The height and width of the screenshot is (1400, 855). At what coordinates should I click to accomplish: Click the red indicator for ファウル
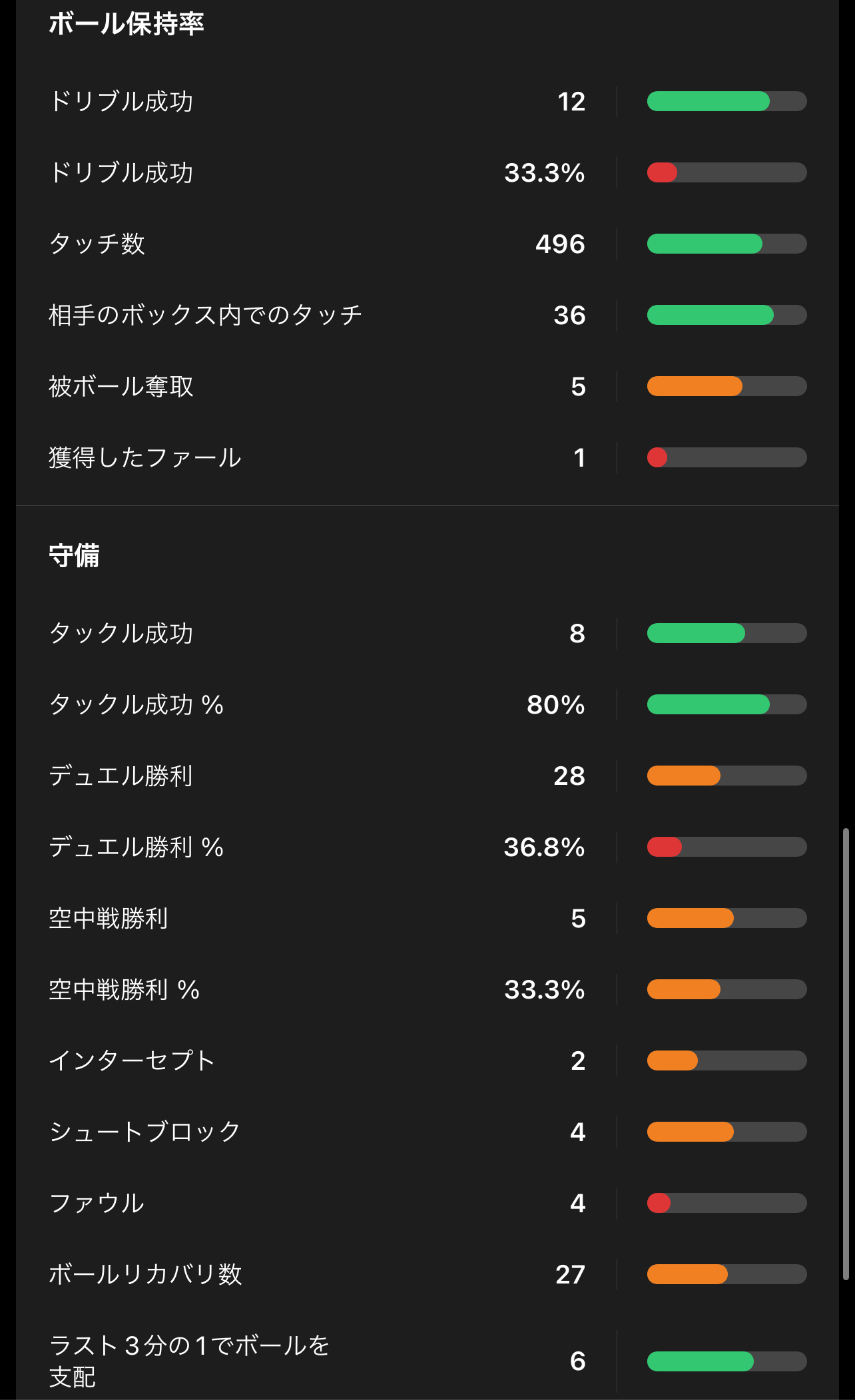[x=659, y=1203]
